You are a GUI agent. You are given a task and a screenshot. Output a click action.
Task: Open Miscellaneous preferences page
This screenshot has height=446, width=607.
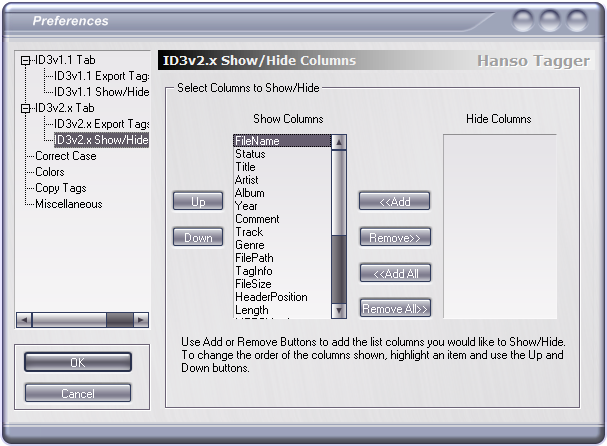(x=69, y=204)
